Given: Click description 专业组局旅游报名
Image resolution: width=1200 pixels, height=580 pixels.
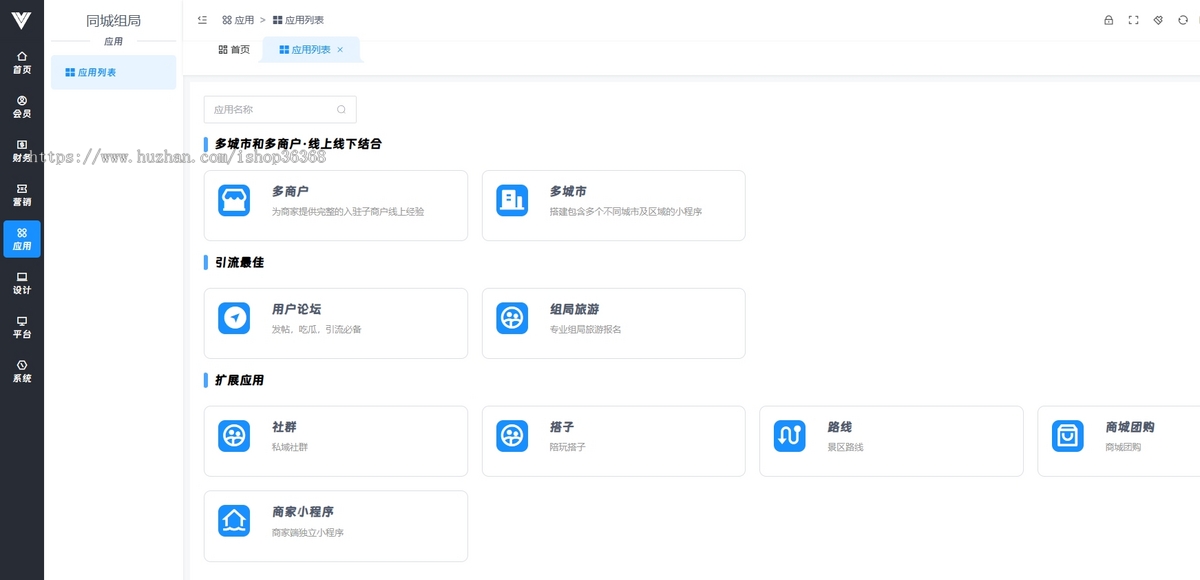Looking at the screenshot, I should [x=586, y=329].
